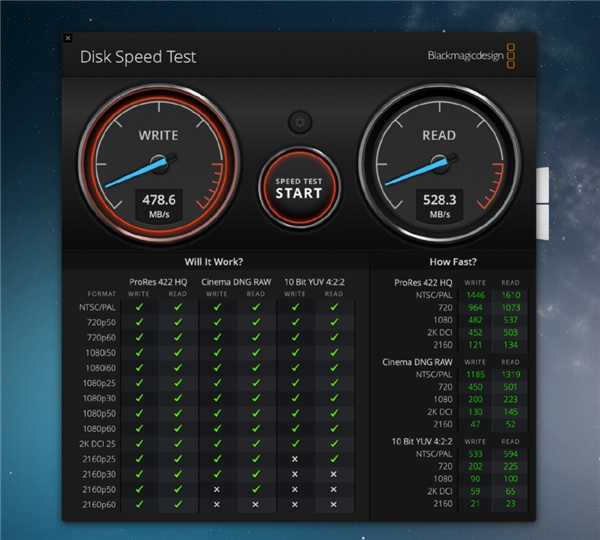Click ProRes 2K DCI write value 452
The height and width of the screenshot is (540, 600).
[475, 333]
